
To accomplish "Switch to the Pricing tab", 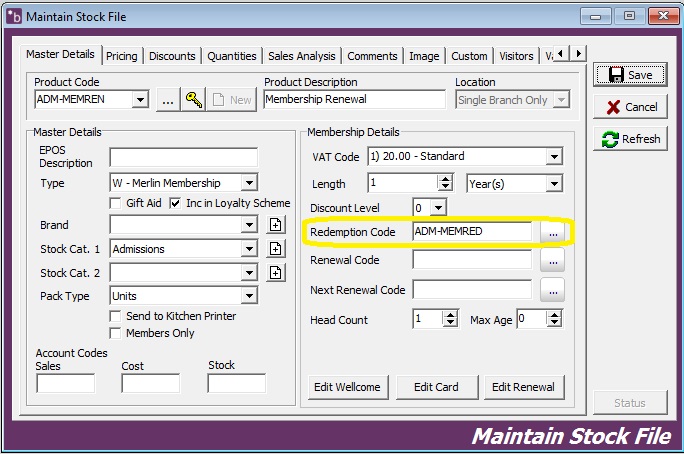I will (122, 56).
